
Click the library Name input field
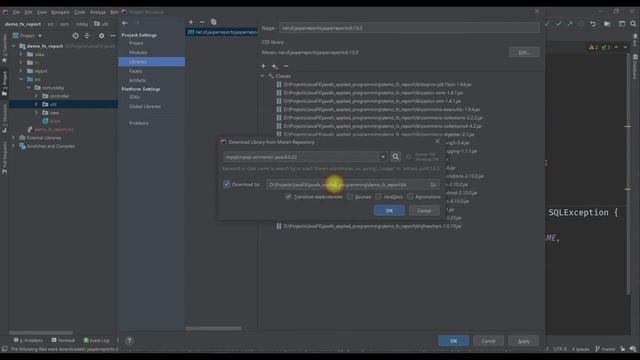(x=409, y=28)
